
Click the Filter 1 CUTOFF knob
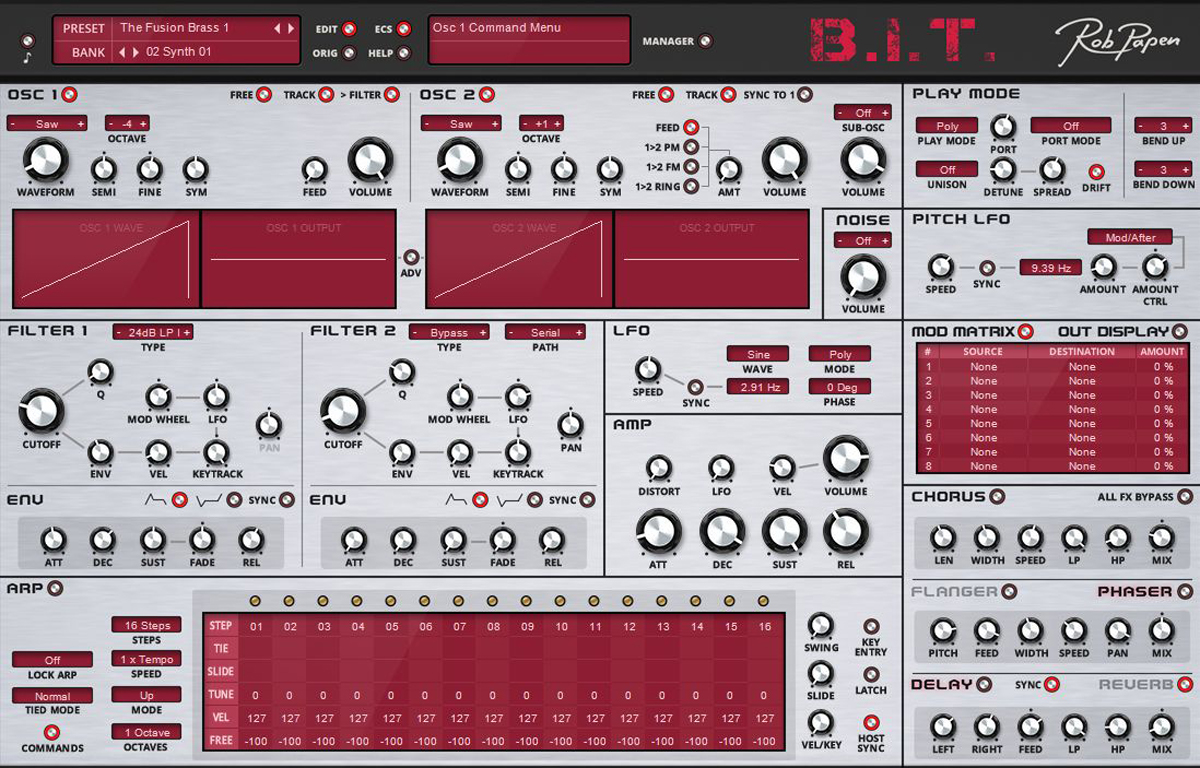pos(41,411)
